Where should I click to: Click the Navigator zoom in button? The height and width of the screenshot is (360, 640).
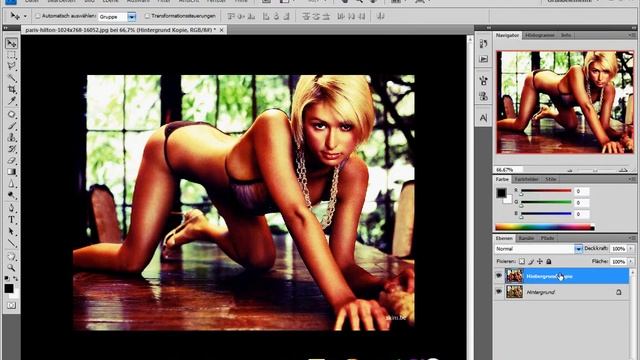point(623,170)
